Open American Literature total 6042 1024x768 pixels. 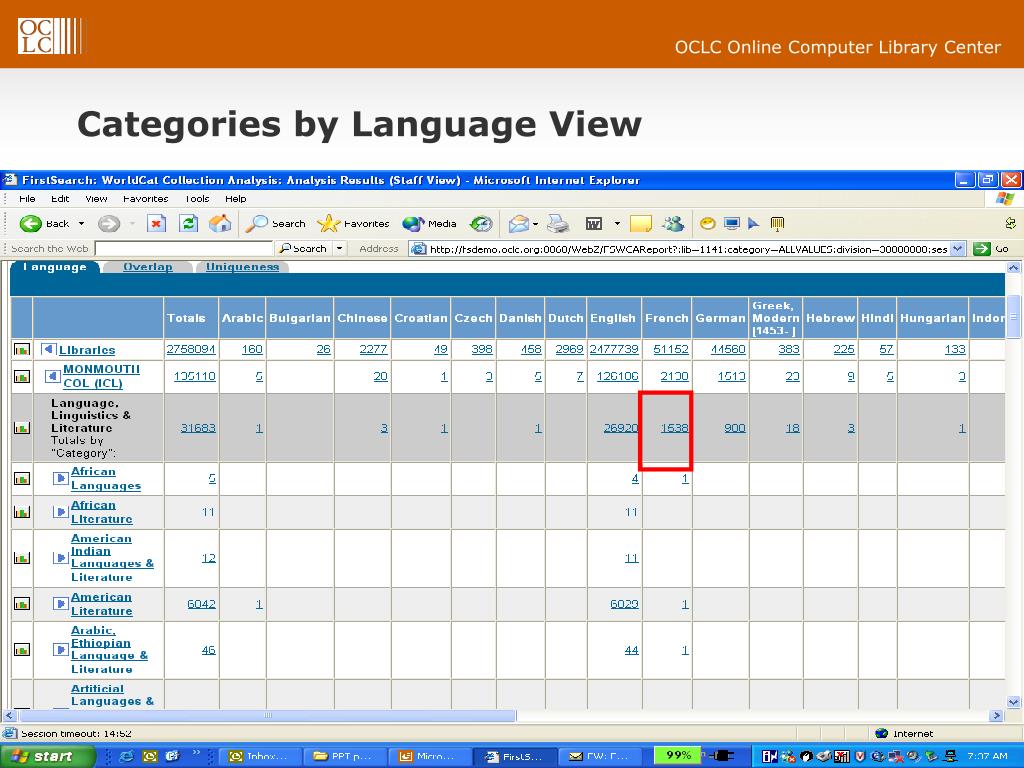pyautogui.click(x=201, y=604)
